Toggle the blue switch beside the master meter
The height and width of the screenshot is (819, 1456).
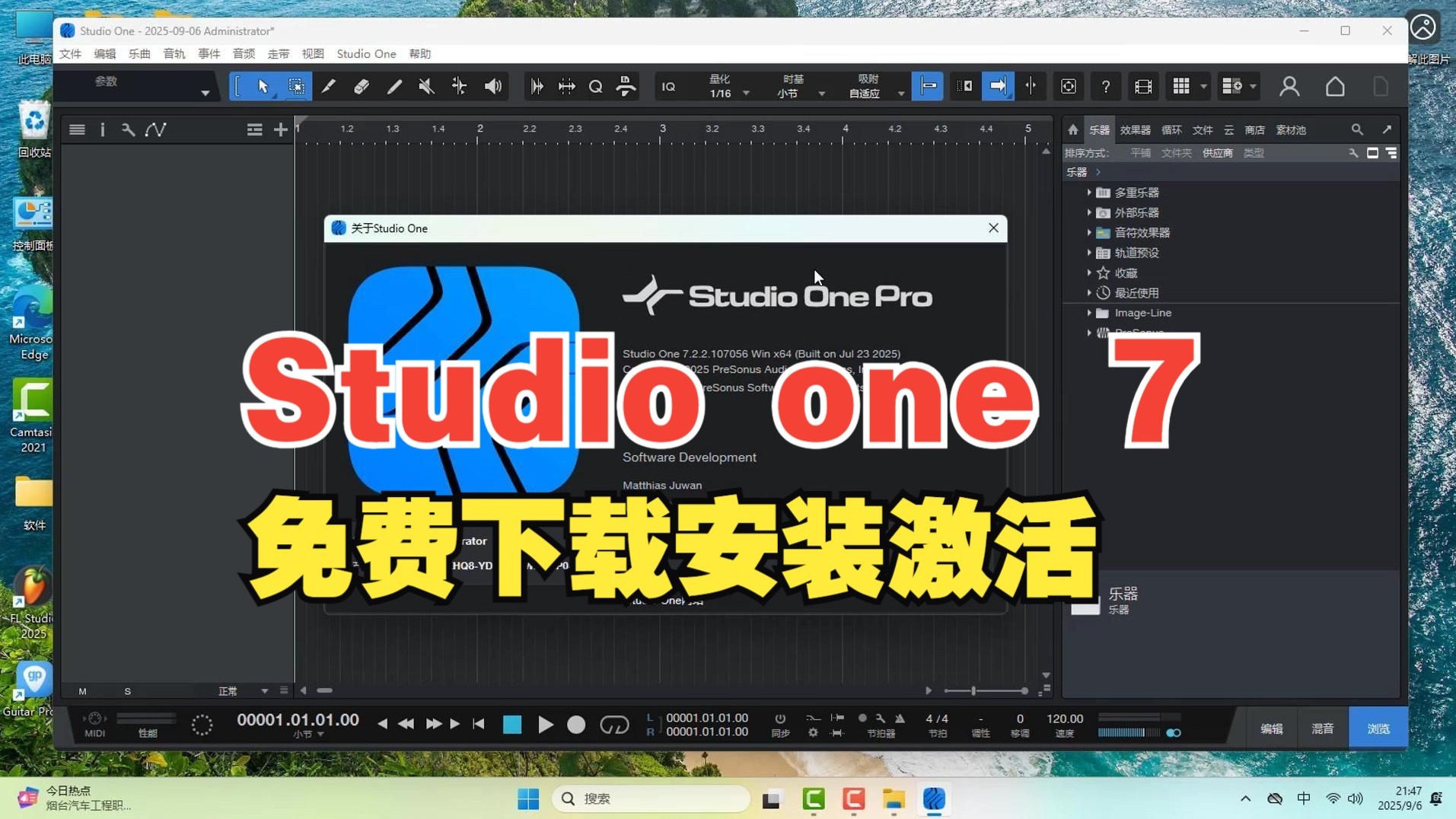coord(1174,733)
